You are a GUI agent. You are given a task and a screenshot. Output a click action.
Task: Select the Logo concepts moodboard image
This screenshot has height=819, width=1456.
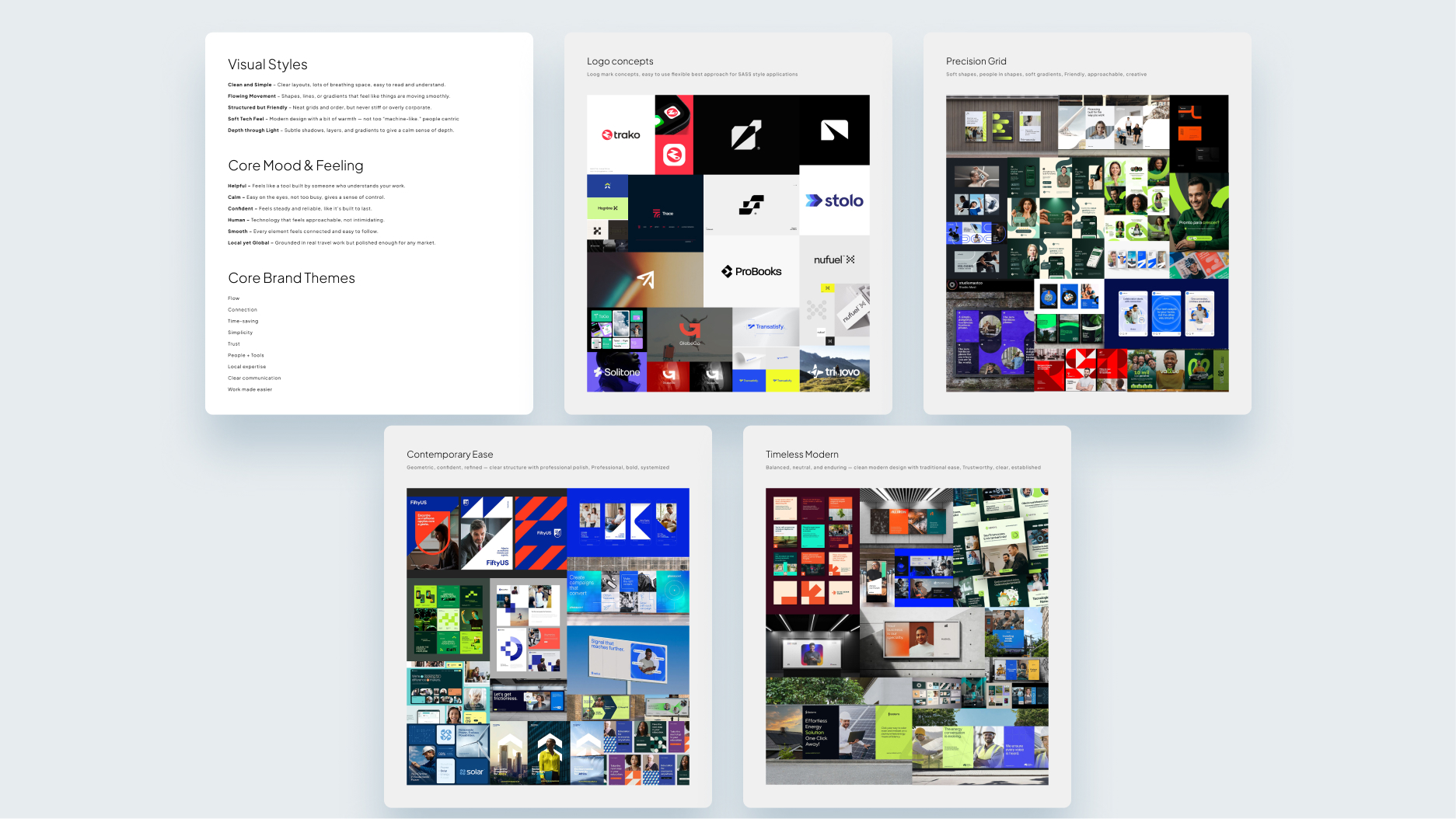728,243
